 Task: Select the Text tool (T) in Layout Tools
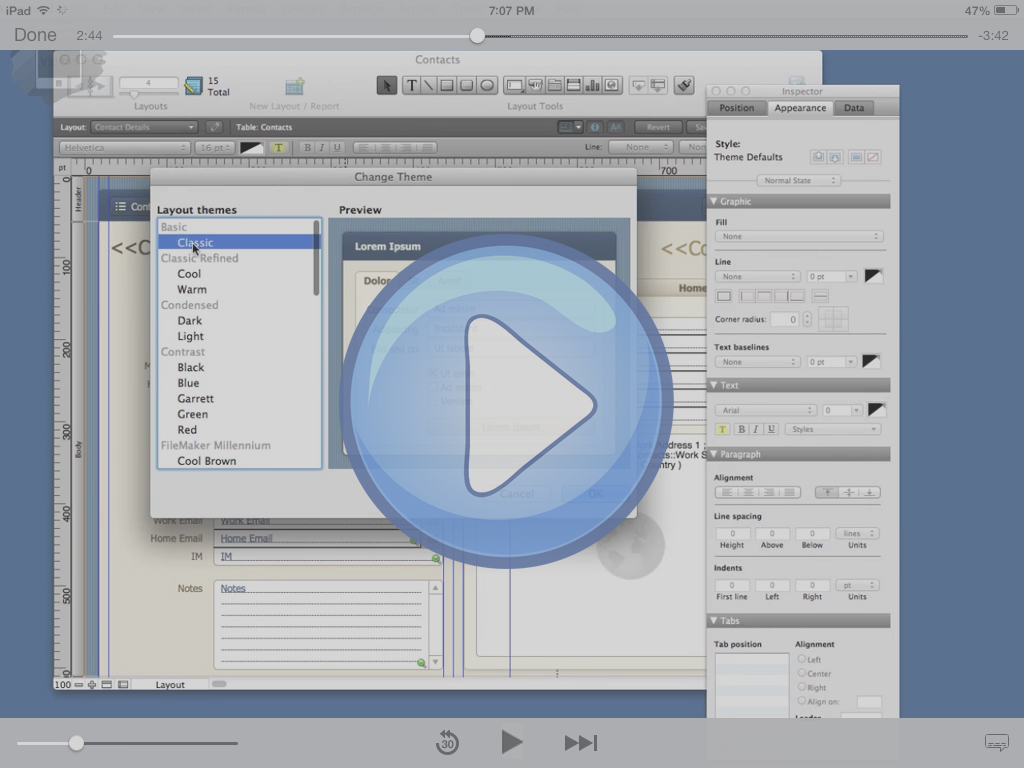(411, 86)
